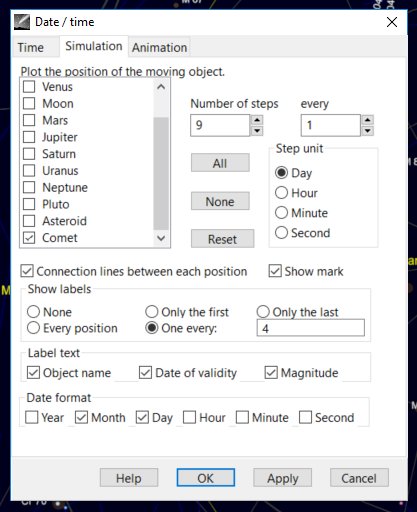This screenshot has height=512, width=417.
Task: Uncheck the Comet checkbox
Action: pyautogui.click(x=29, y=238)
